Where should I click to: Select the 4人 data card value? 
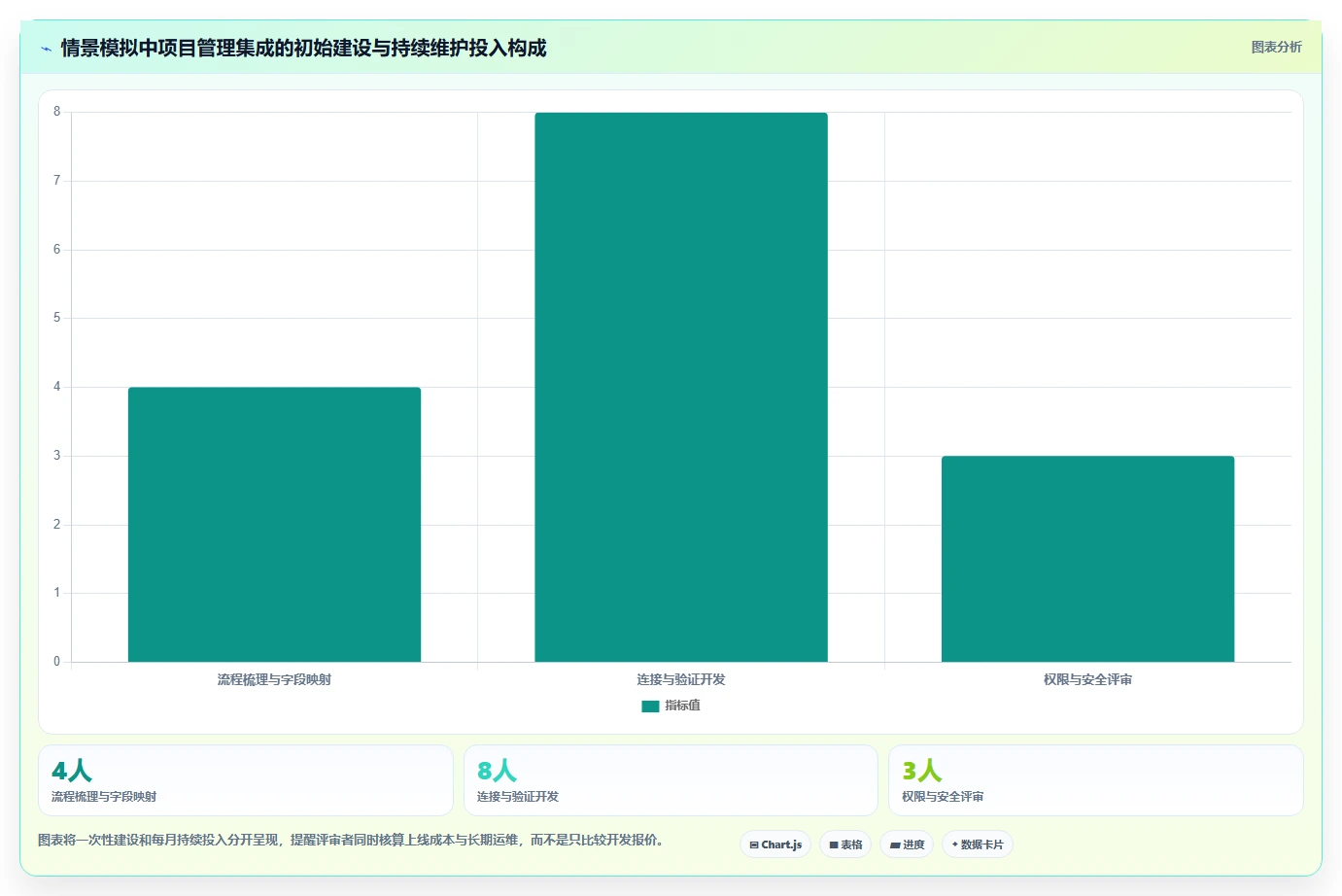pyautogui.click(x=72, y=771)
